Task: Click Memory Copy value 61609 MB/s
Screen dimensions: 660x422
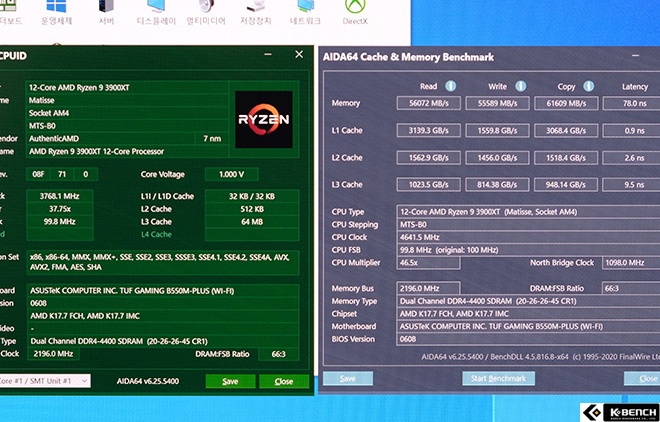Action: coord(566,103)
